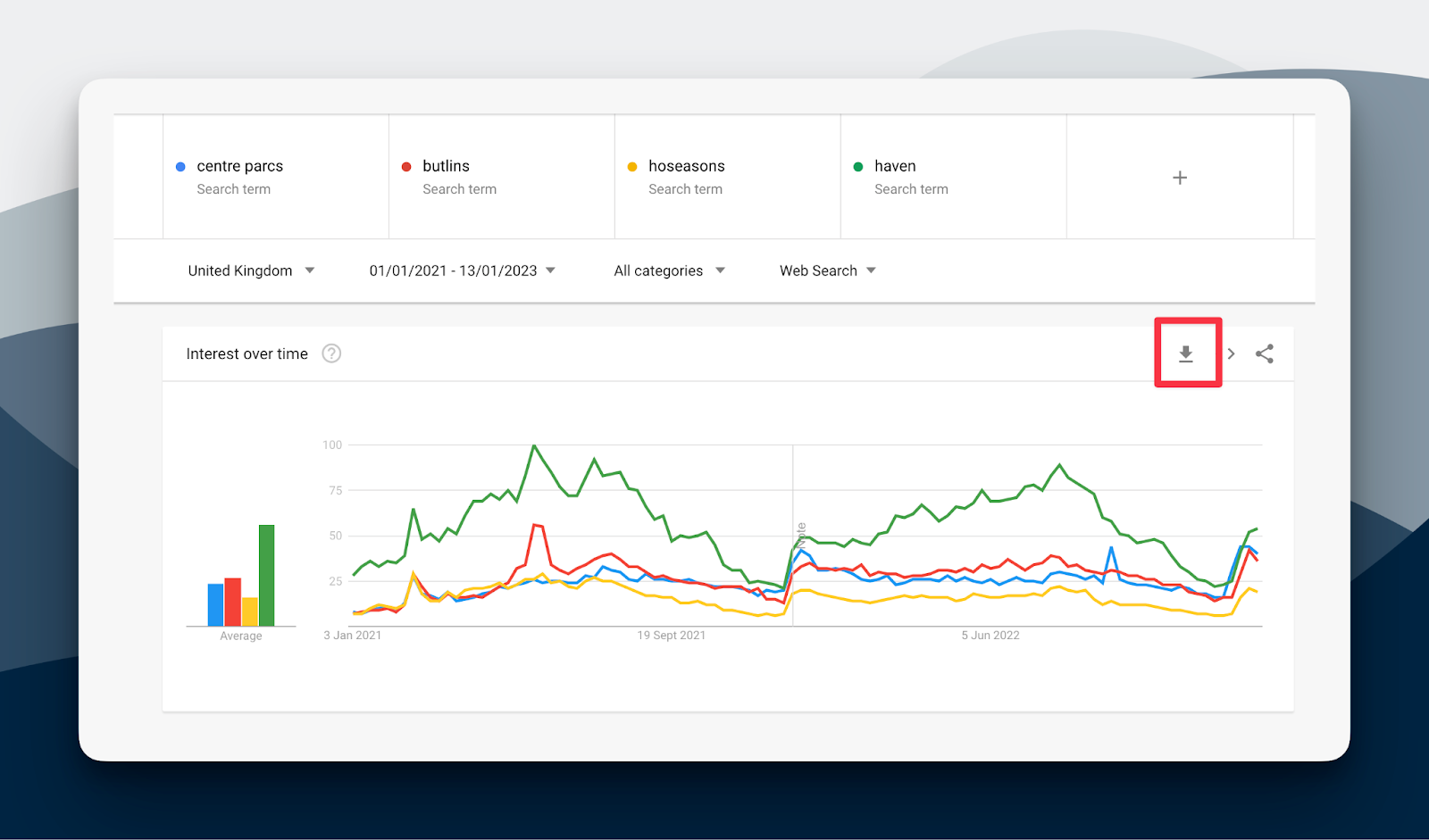The width and height of the screenshot is (1429, 840).
Task: Click the red butlins average bar
Action: coord(232,603)
